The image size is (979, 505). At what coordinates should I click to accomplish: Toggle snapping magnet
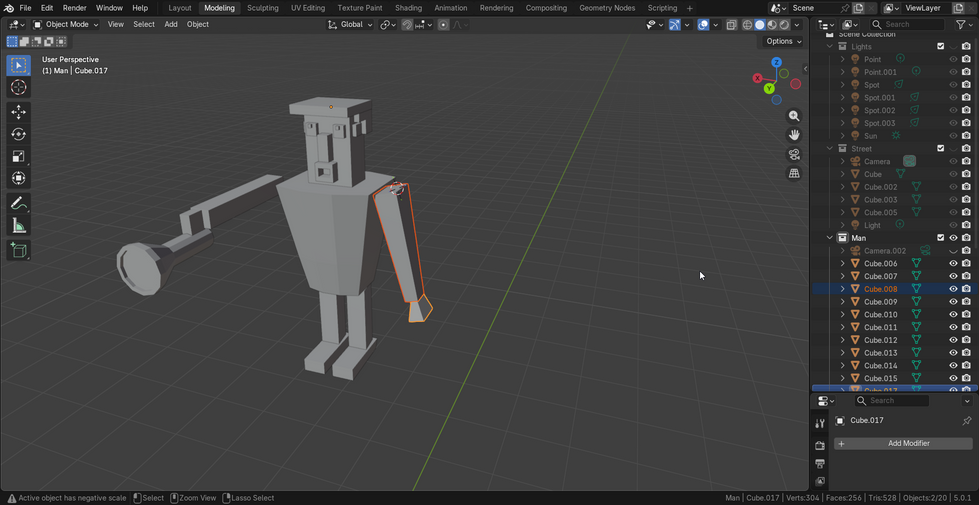click(407, 24)
